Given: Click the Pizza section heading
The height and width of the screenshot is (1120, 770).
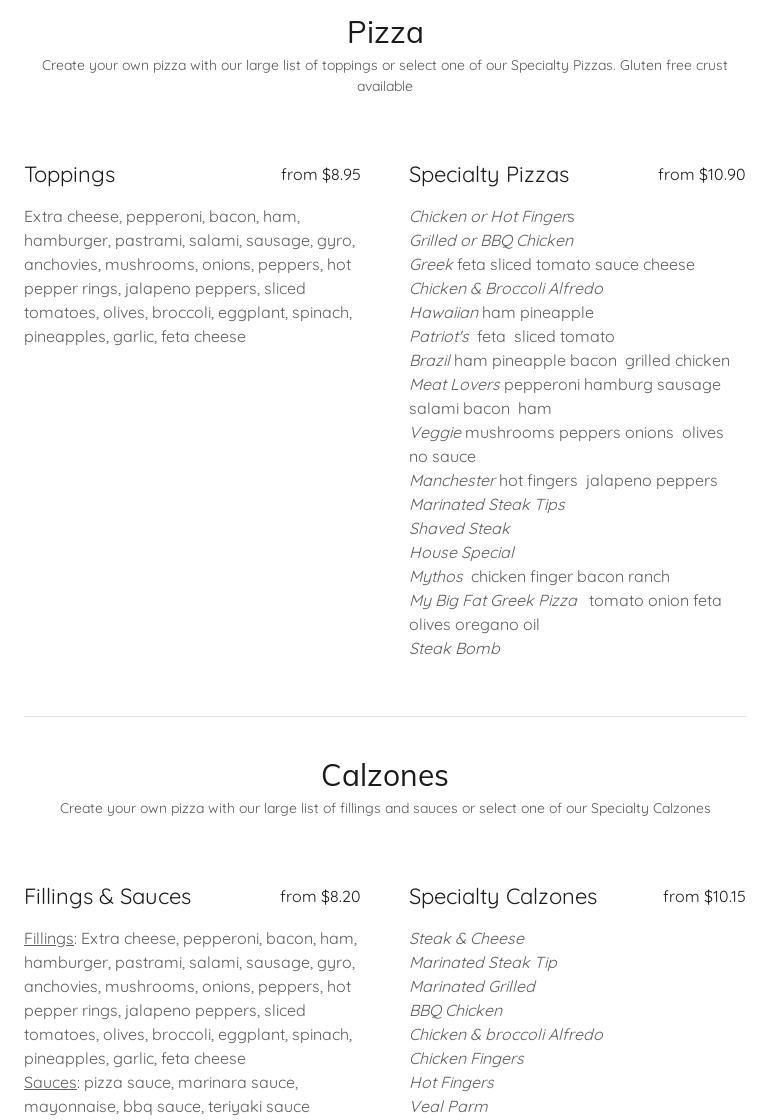Looking at the screenshot, I should [385, 33].
